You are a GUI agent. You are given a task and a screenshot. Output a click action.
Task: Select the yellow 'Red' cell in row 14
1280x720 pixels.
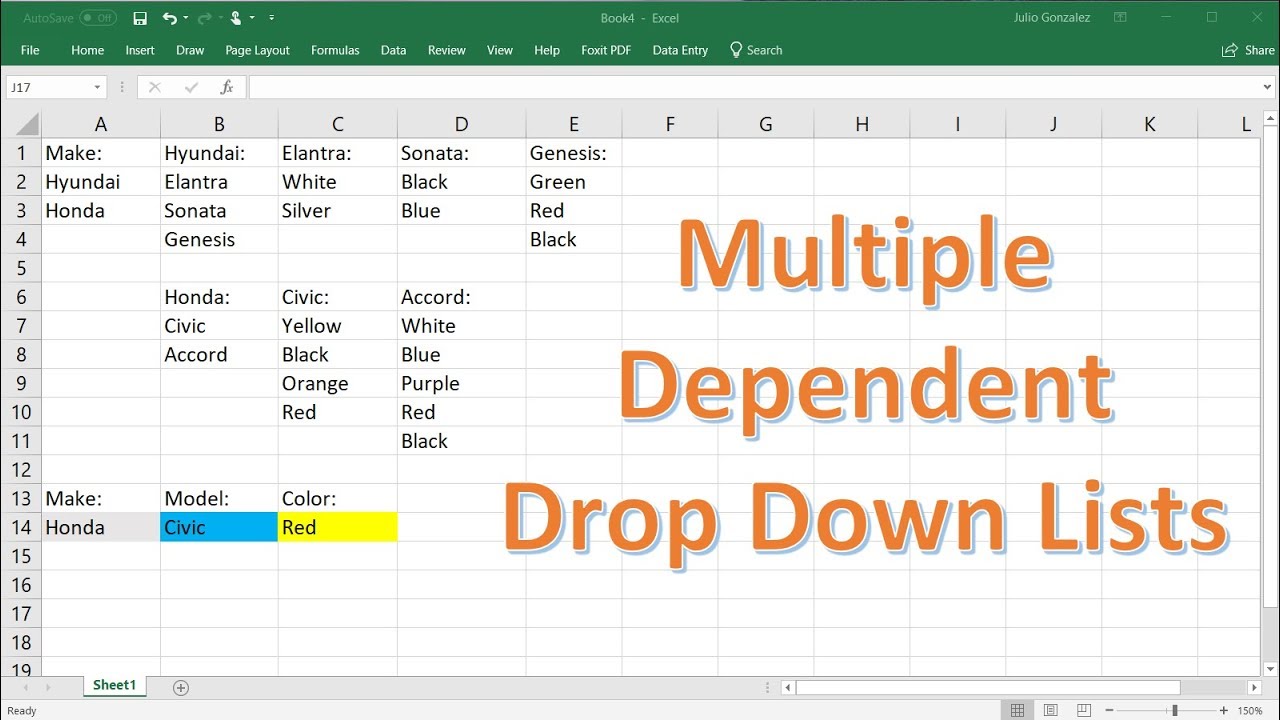[338, 527]
